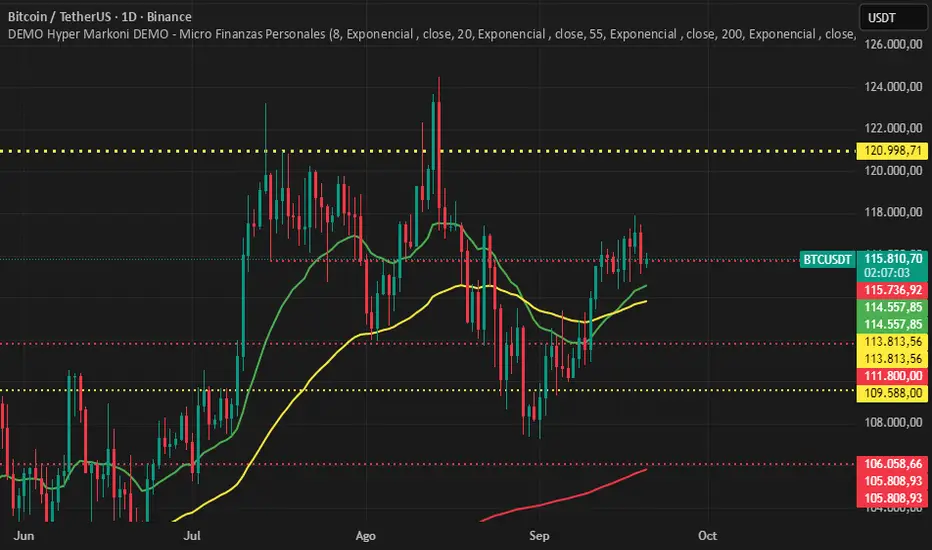Click the countdown timer 02:07:03
932x550 pixels.
[x=887, y=273]
